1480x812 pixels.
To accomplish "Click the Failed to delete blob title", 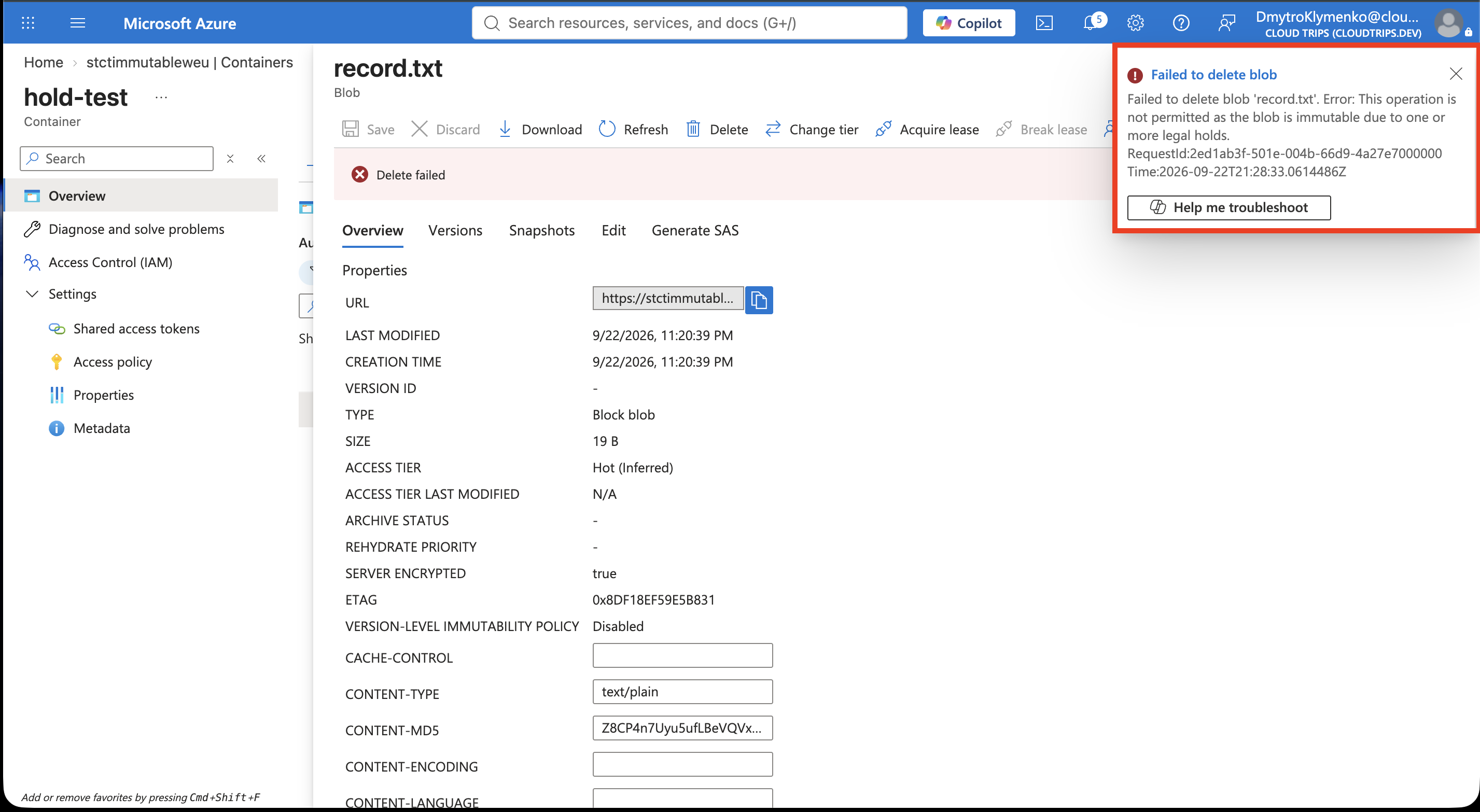I will click(x=1214, y=75).
